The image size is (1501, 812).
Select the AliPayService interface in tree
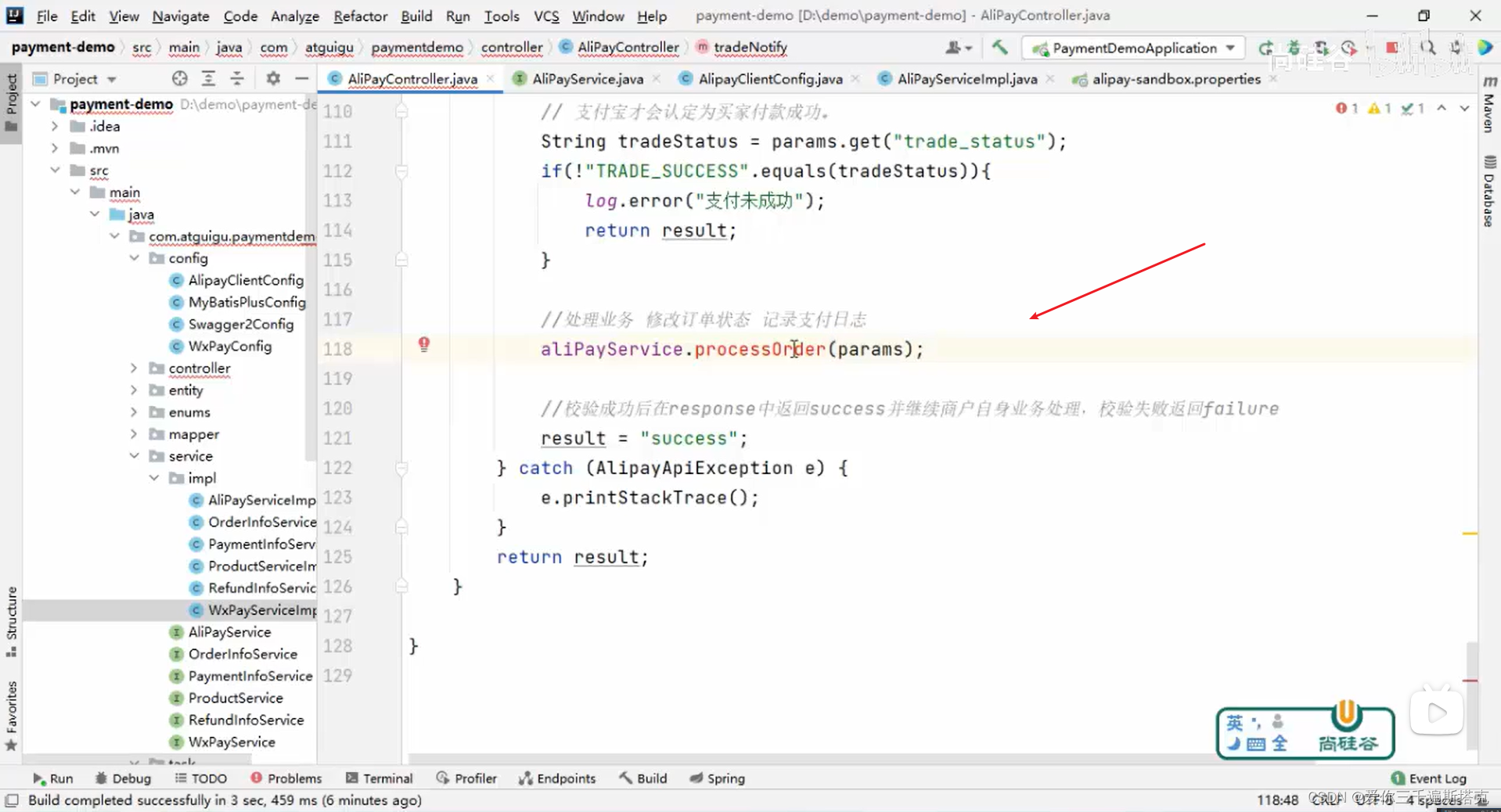(x=229, y=632)
